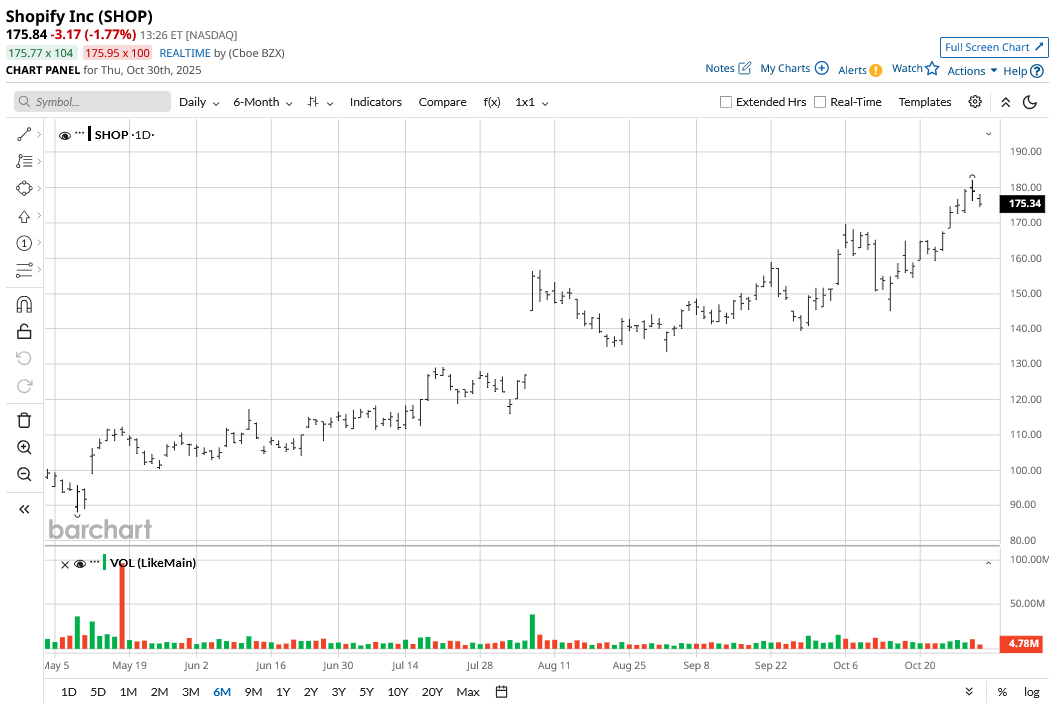Select the 1Y time range

283,692
